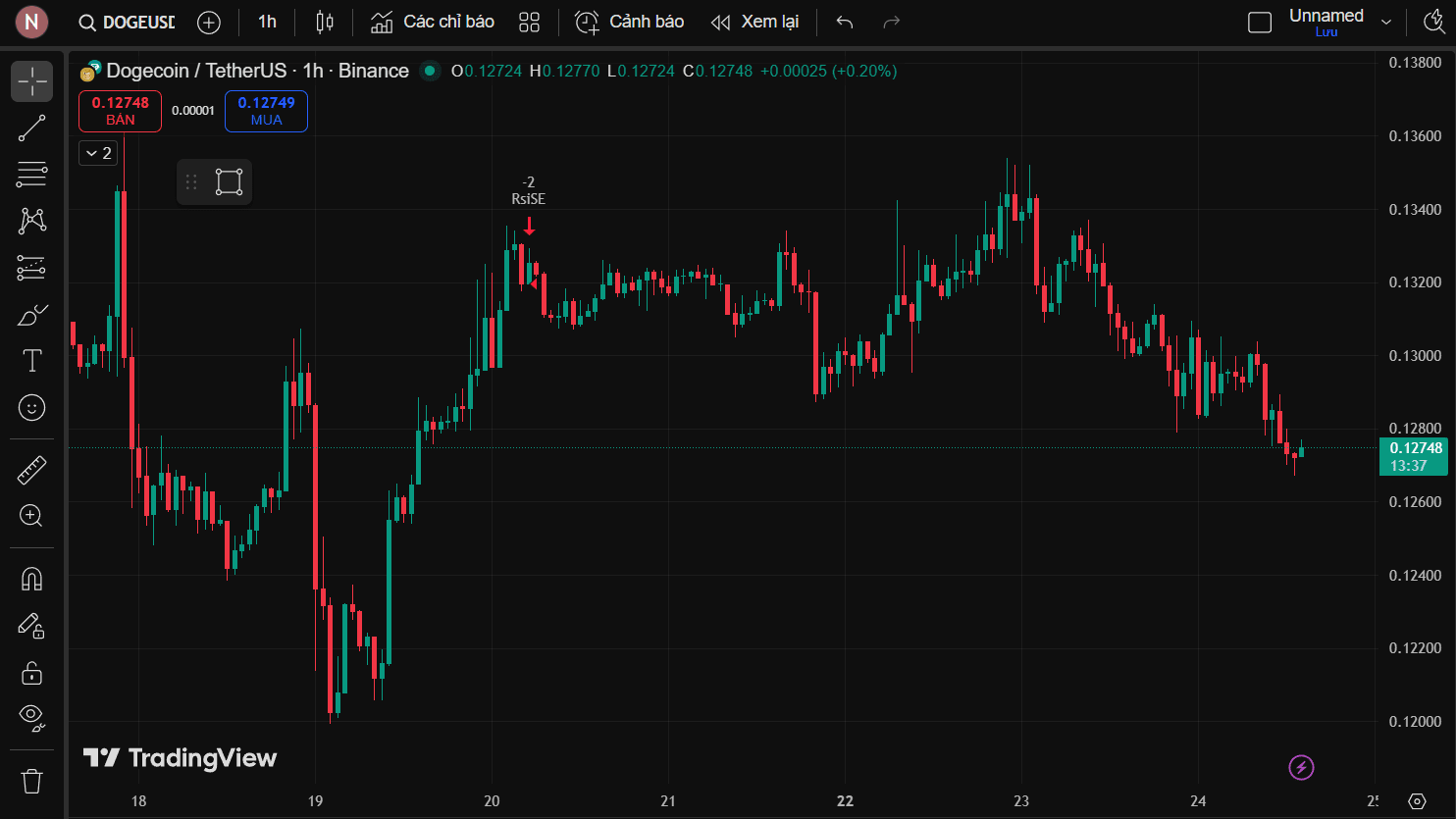The height and width of the screenshot is (819, 1456).
Task: Click the date label 19 on time axis
Action: tap(315, 801)
